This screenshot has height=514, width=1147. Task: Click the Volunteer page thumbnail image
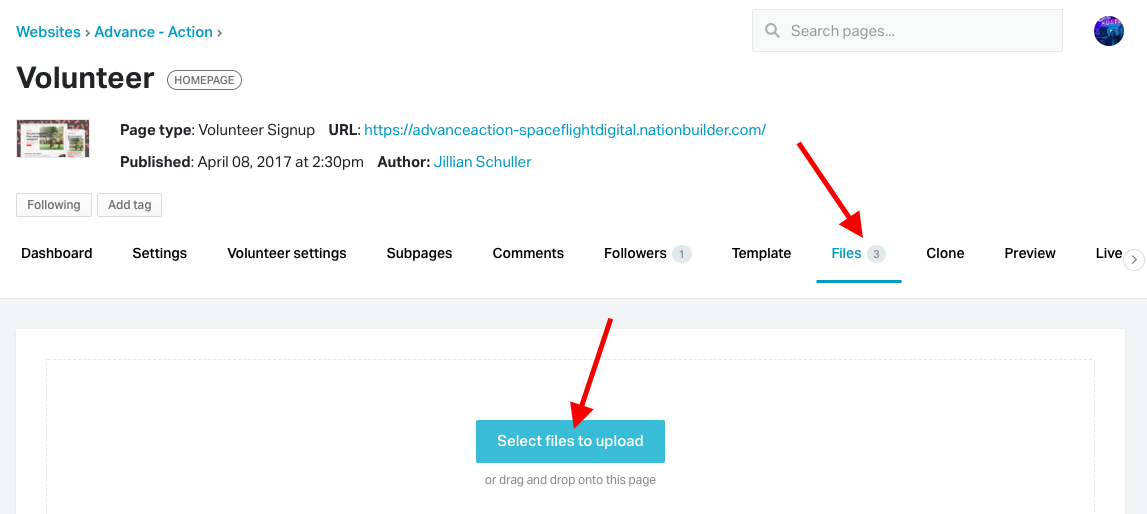pyautogui.click(x=53, y=138)
